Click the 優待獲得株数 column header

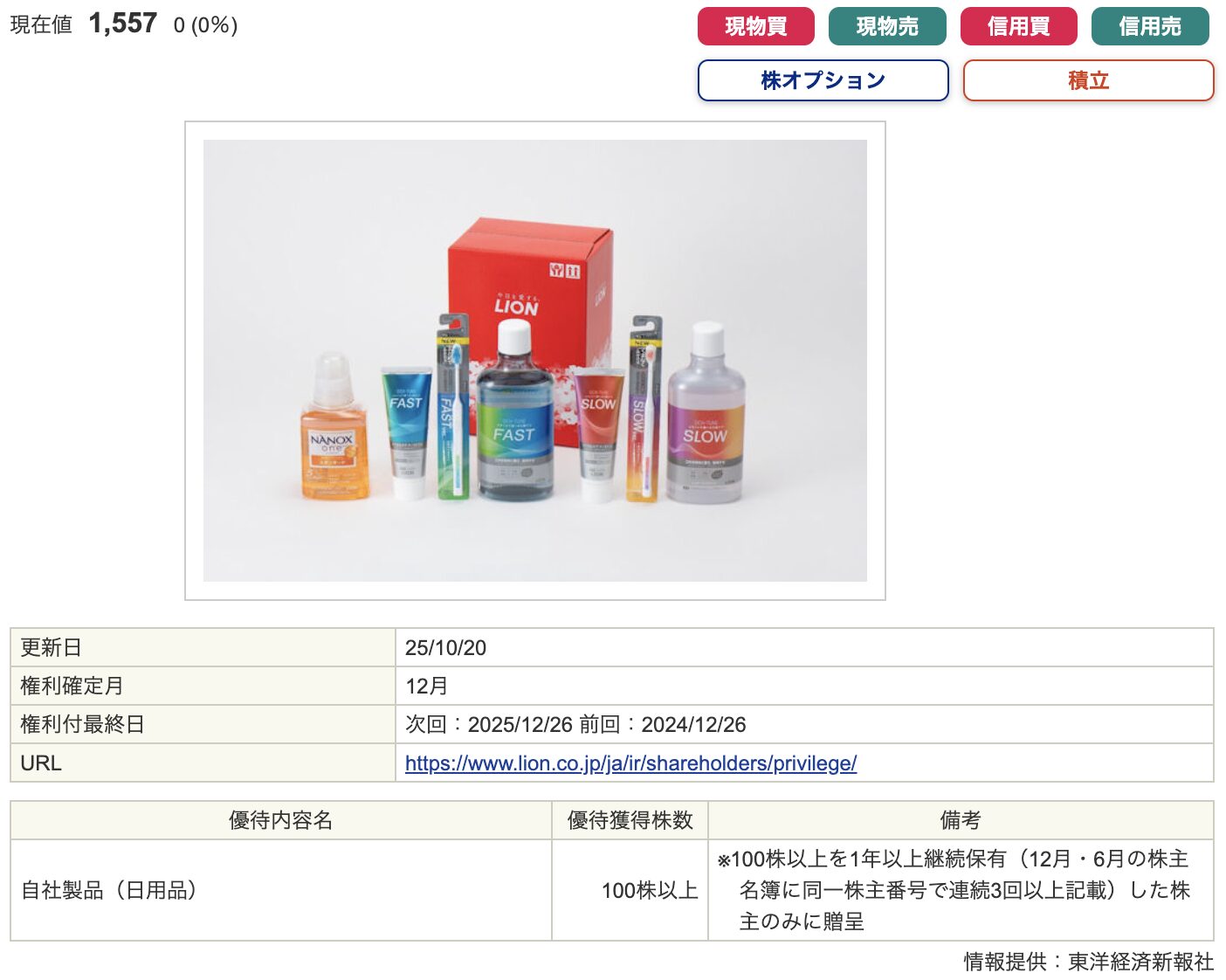(x=630, y=820)
